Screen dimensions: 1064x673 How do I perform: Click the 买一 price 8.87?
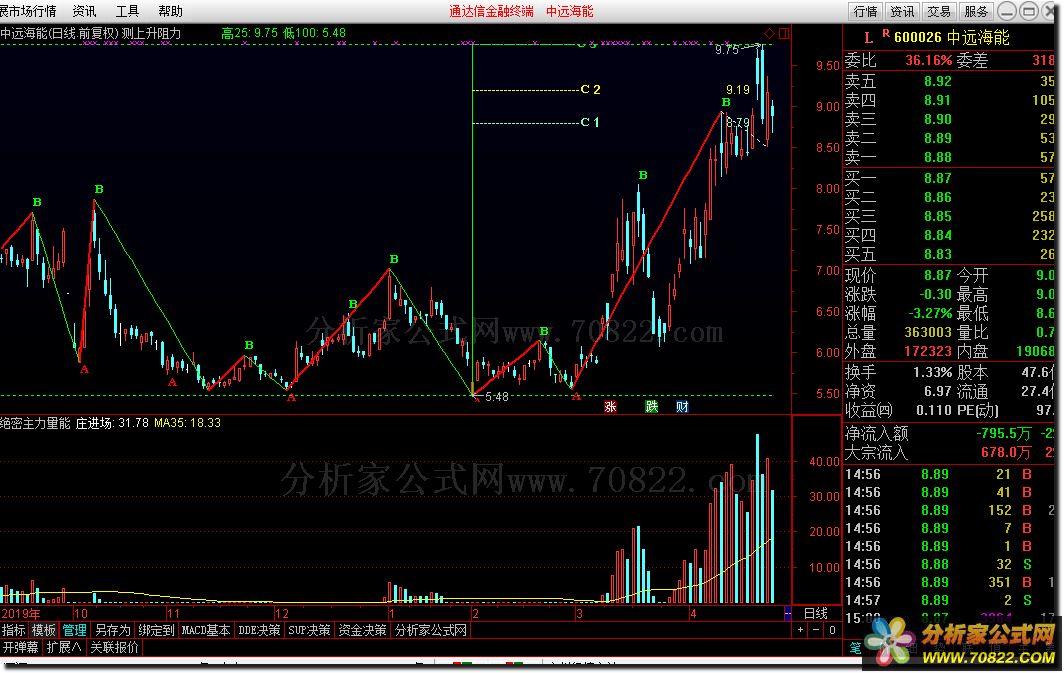tap(937, 178)
